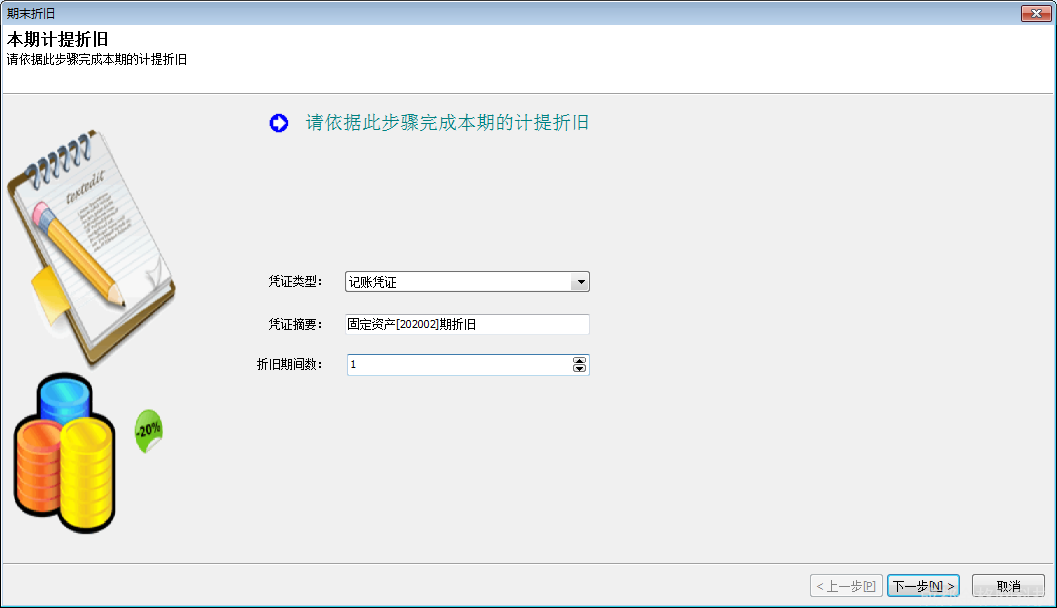Viewport: 1057px width, 608px height.
Task: Click the green -20% sticker icon
Action: point(148,431)
